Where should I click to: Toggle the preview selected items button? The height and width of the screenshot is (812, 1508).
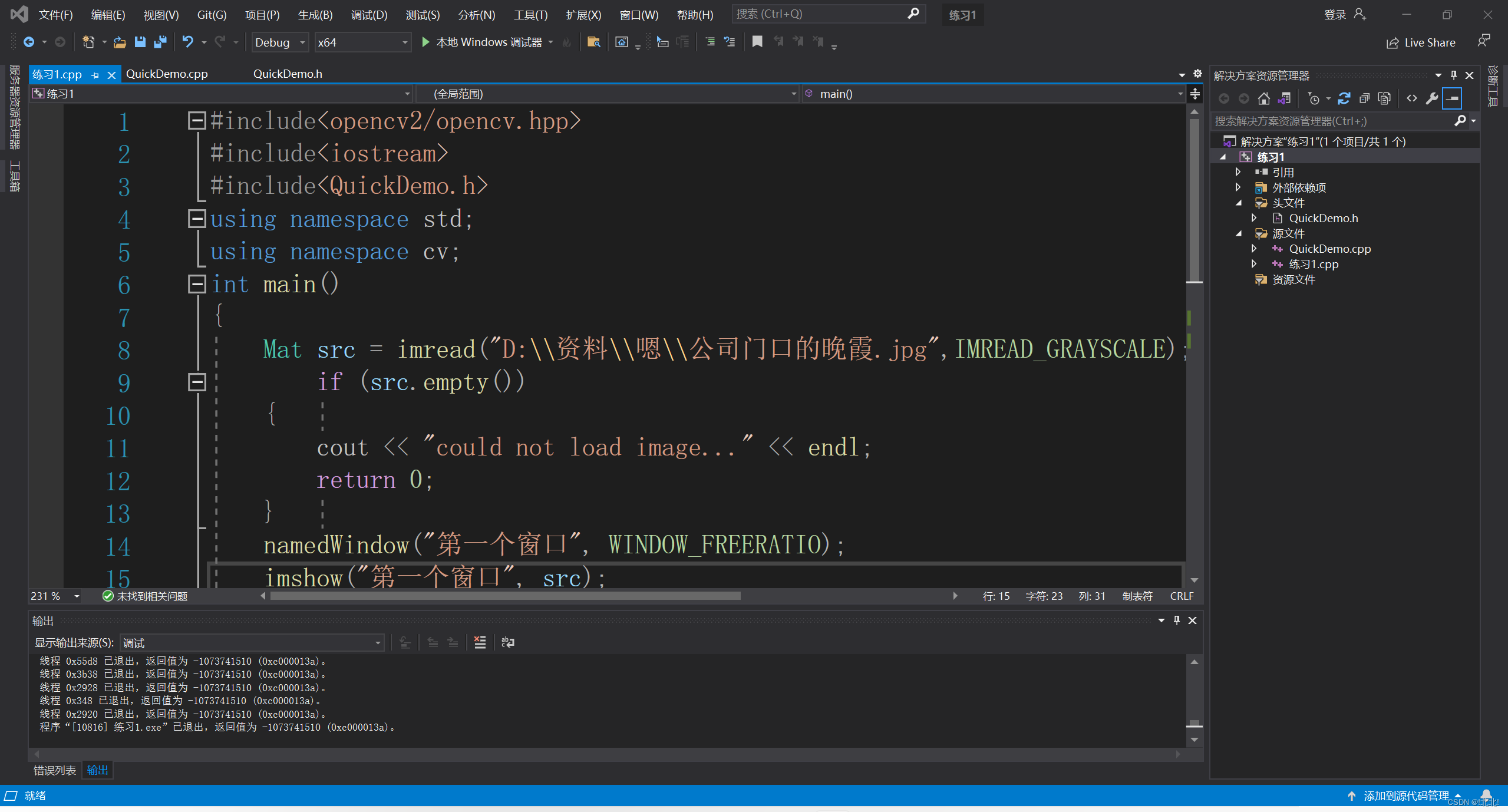tap(1452, 98)
